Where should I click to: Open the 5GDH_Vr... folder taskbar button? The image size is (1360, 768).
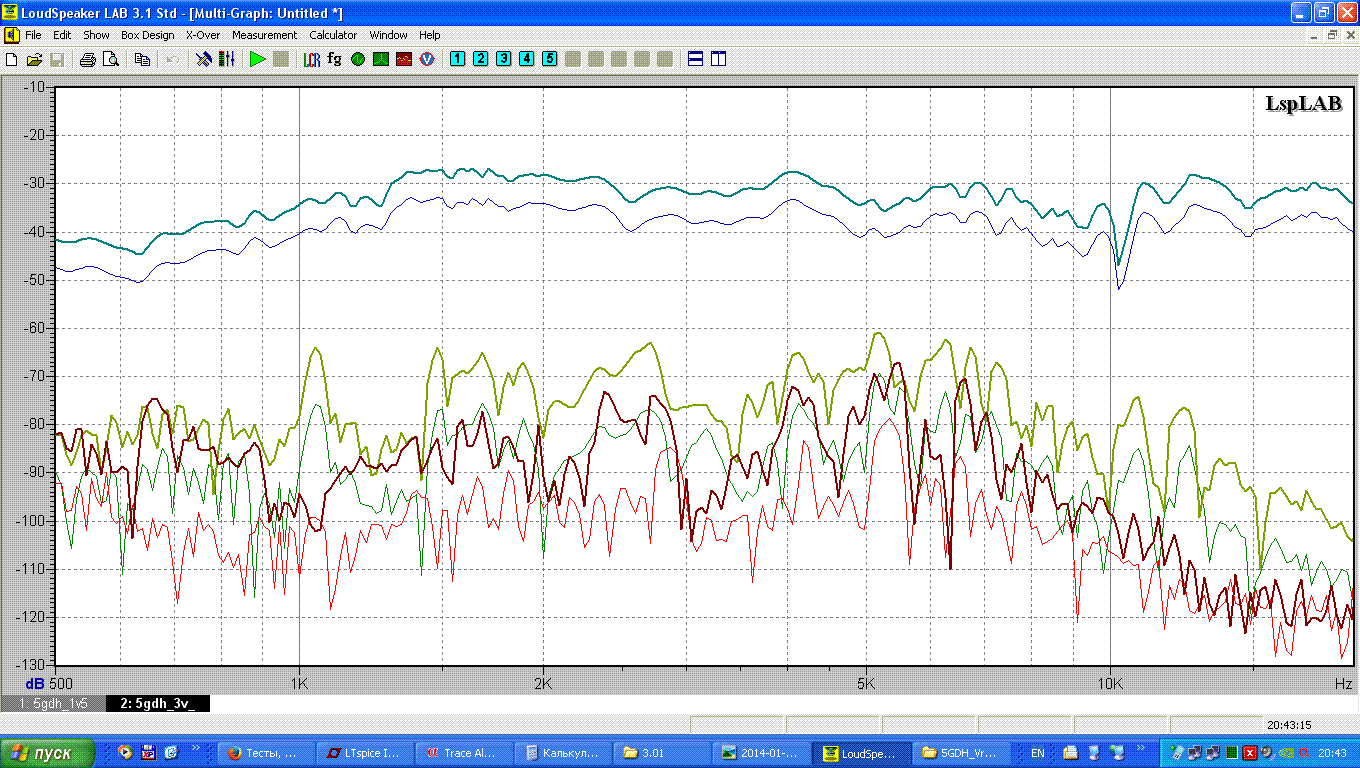click(961, 753)
